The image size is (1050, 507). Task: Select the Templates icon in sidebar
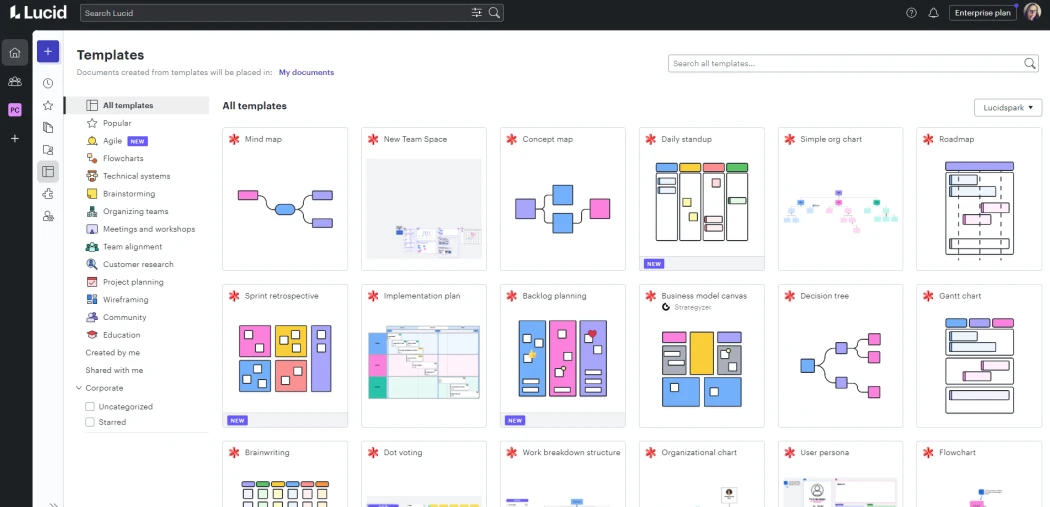tap(48, 171)
